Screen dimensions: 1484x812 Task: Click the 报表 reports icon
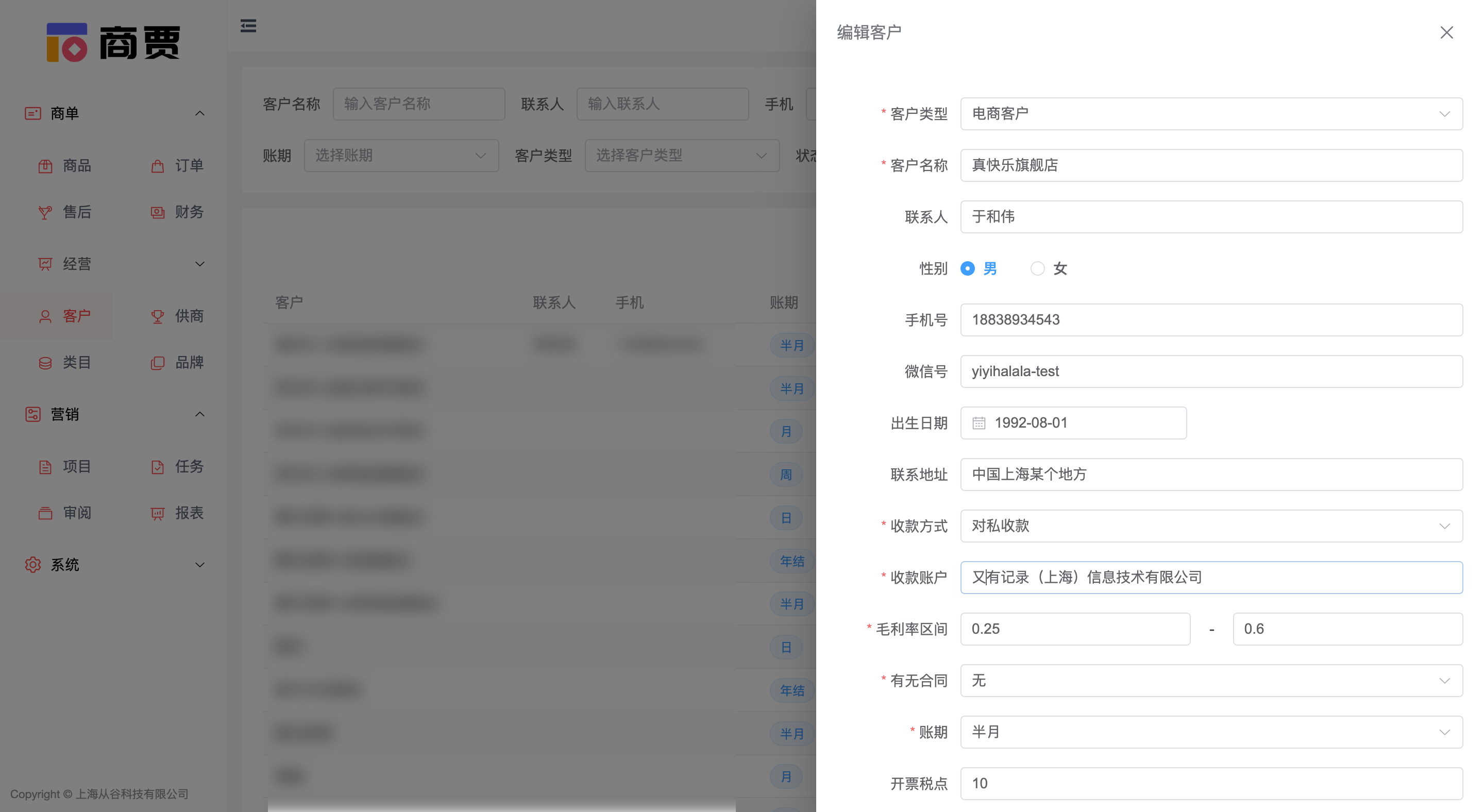[157, 513]
